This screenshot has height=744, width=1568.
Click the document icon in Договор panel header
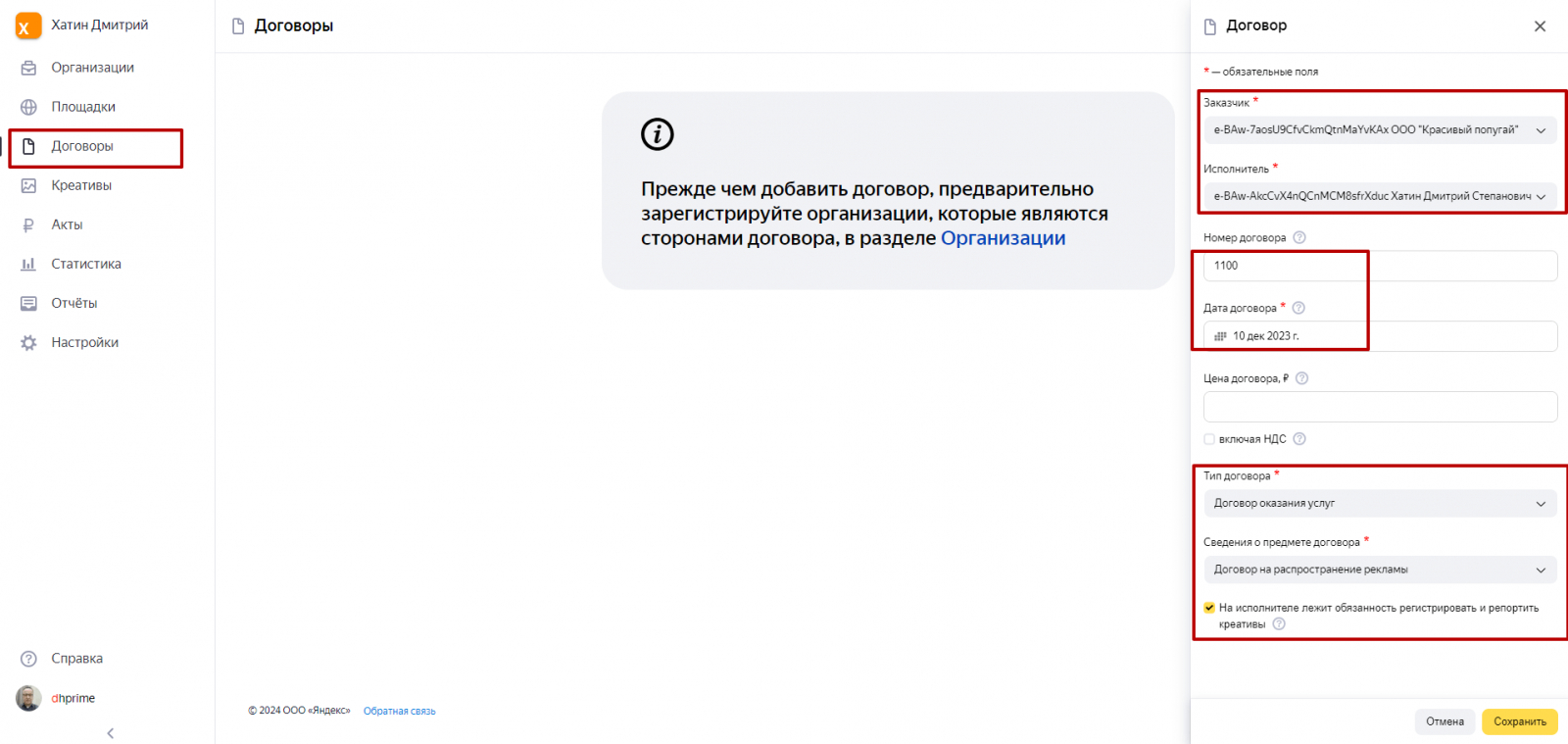pyautogui.click(x=1210, y=26)
